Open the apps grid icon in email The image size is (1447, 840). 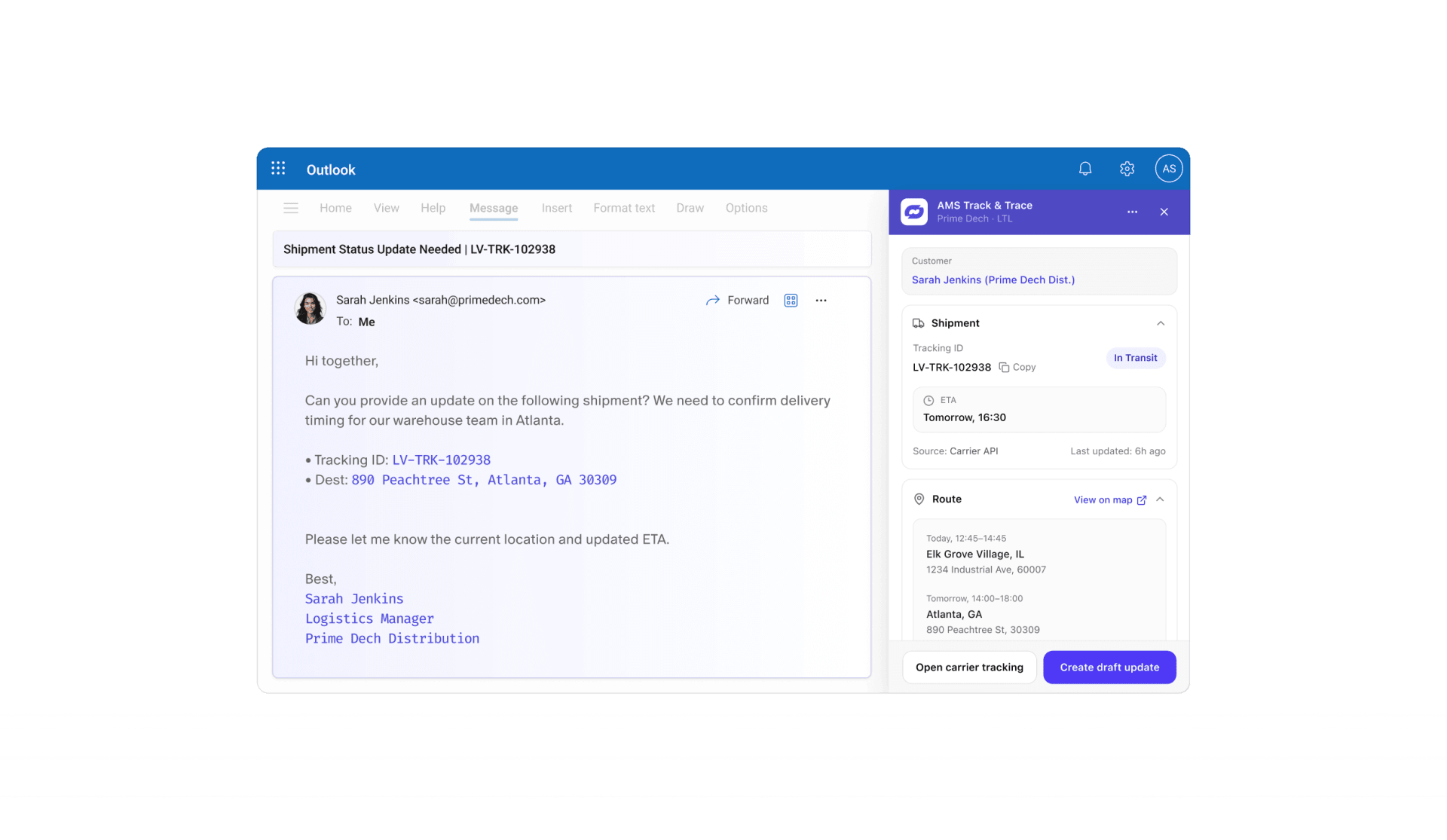(x=791, y=301)
